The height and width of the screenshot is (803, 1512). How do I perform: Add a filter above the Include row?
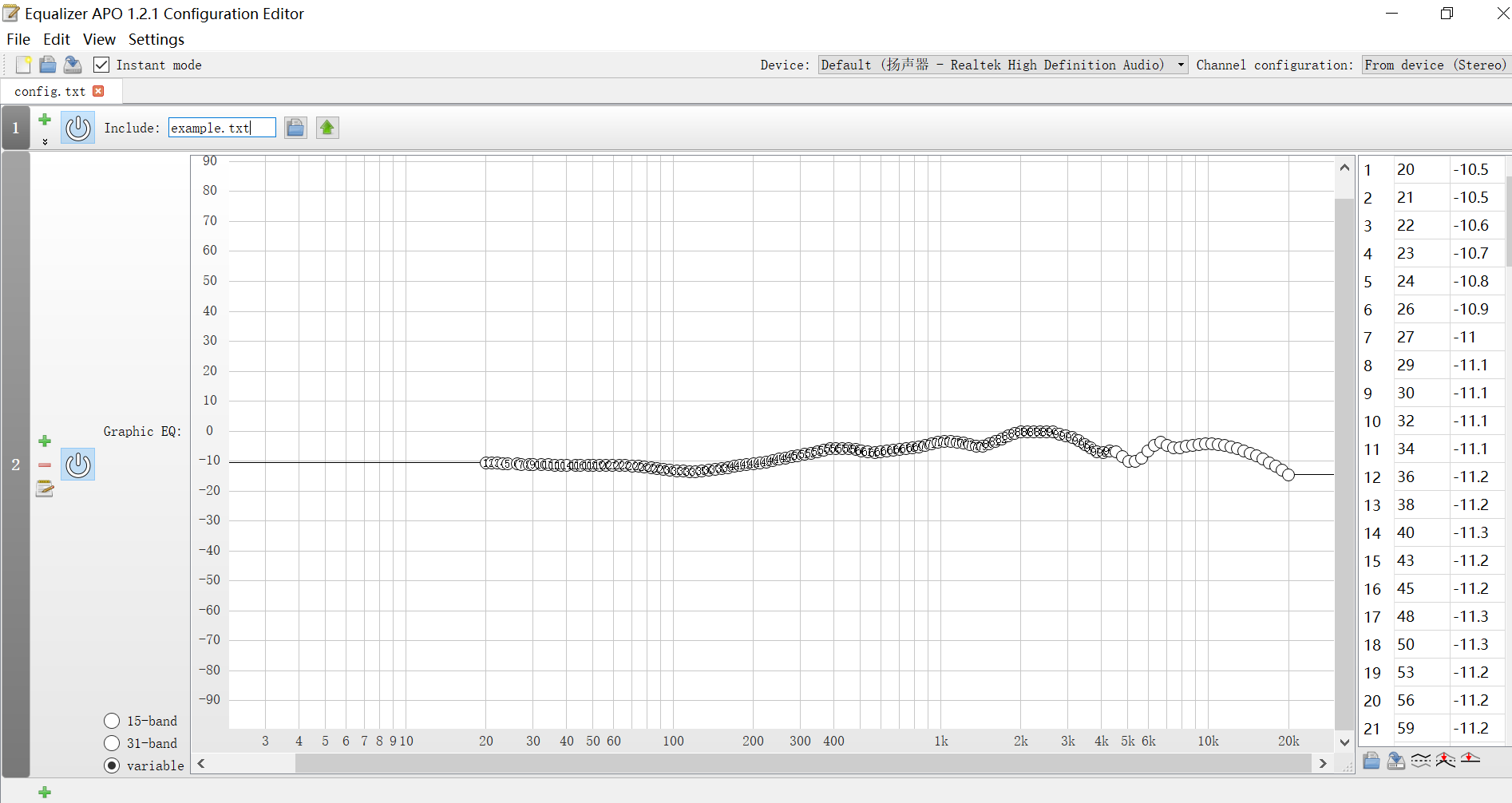tap(45, 119)
